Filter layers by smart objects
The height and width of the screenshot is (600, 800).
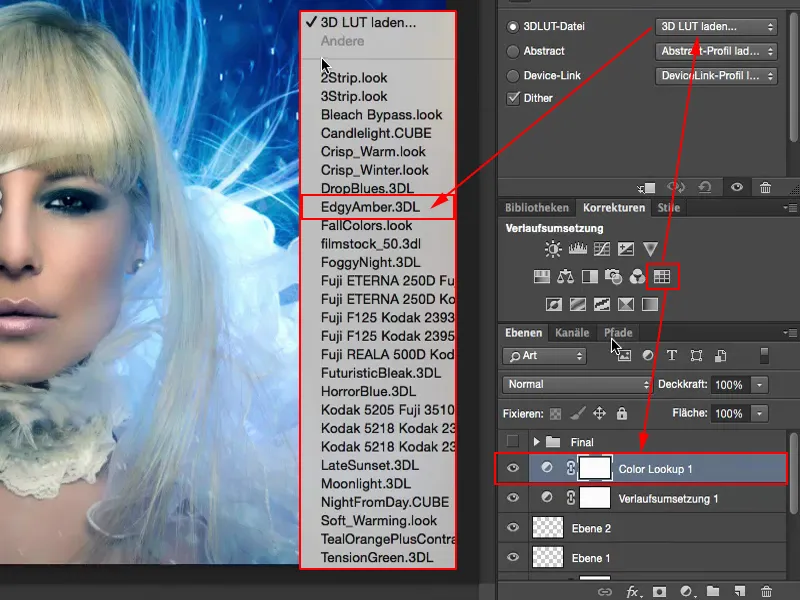click(x=720, y=356)
